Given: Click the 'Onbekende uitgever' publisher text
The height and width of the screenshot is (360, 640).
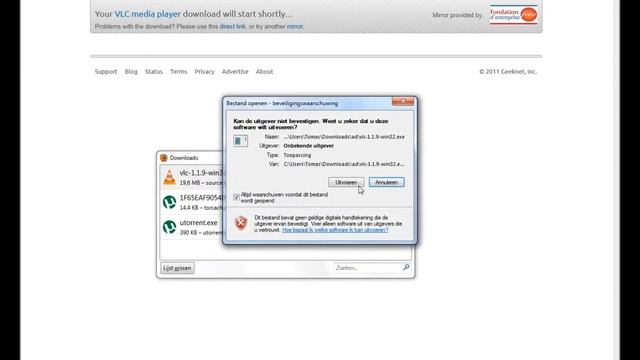Looking at the screenshot, I should click(x=309, y=146).
